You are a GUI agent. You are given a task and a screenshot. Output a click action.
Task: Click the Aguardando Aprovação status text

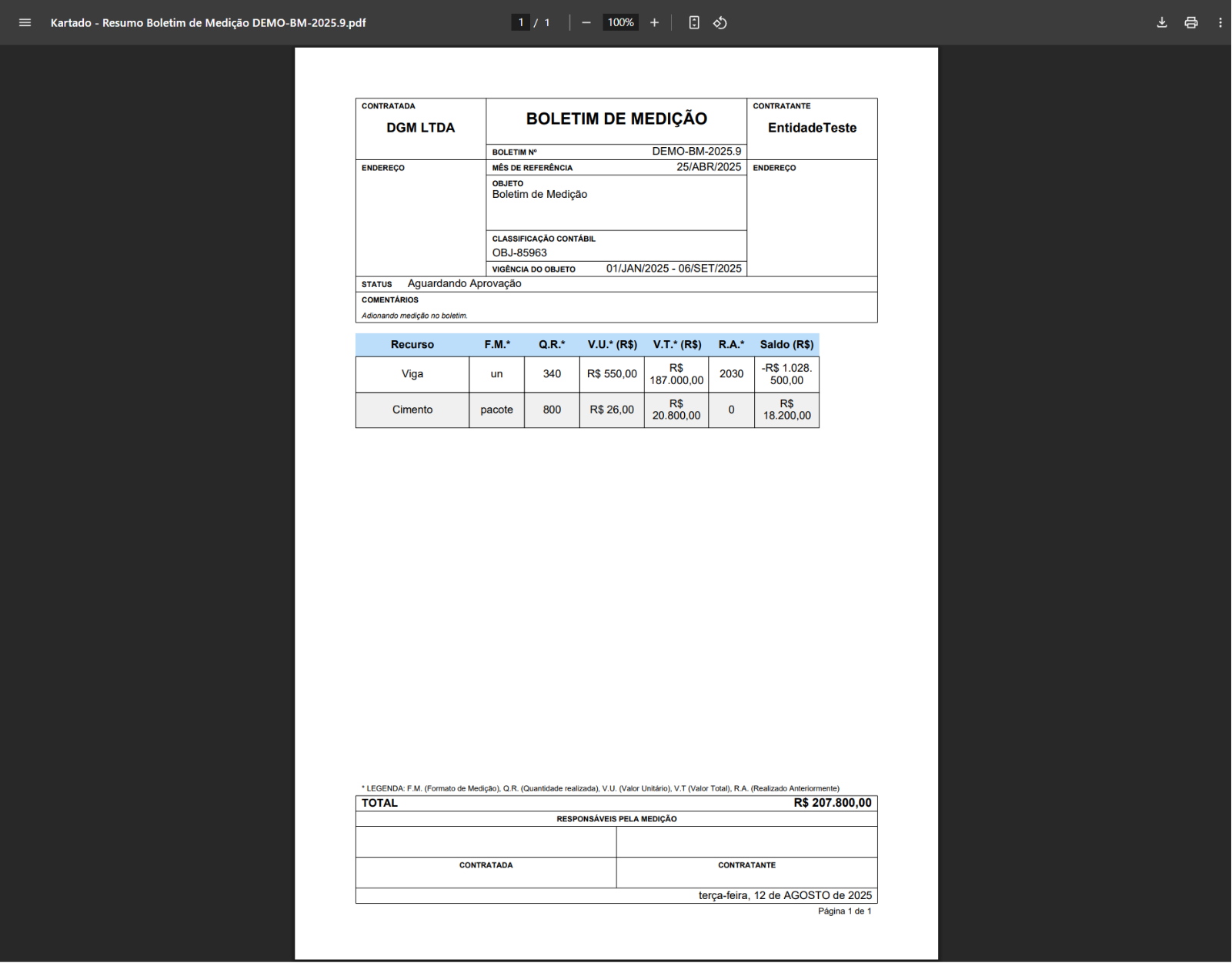464,283
